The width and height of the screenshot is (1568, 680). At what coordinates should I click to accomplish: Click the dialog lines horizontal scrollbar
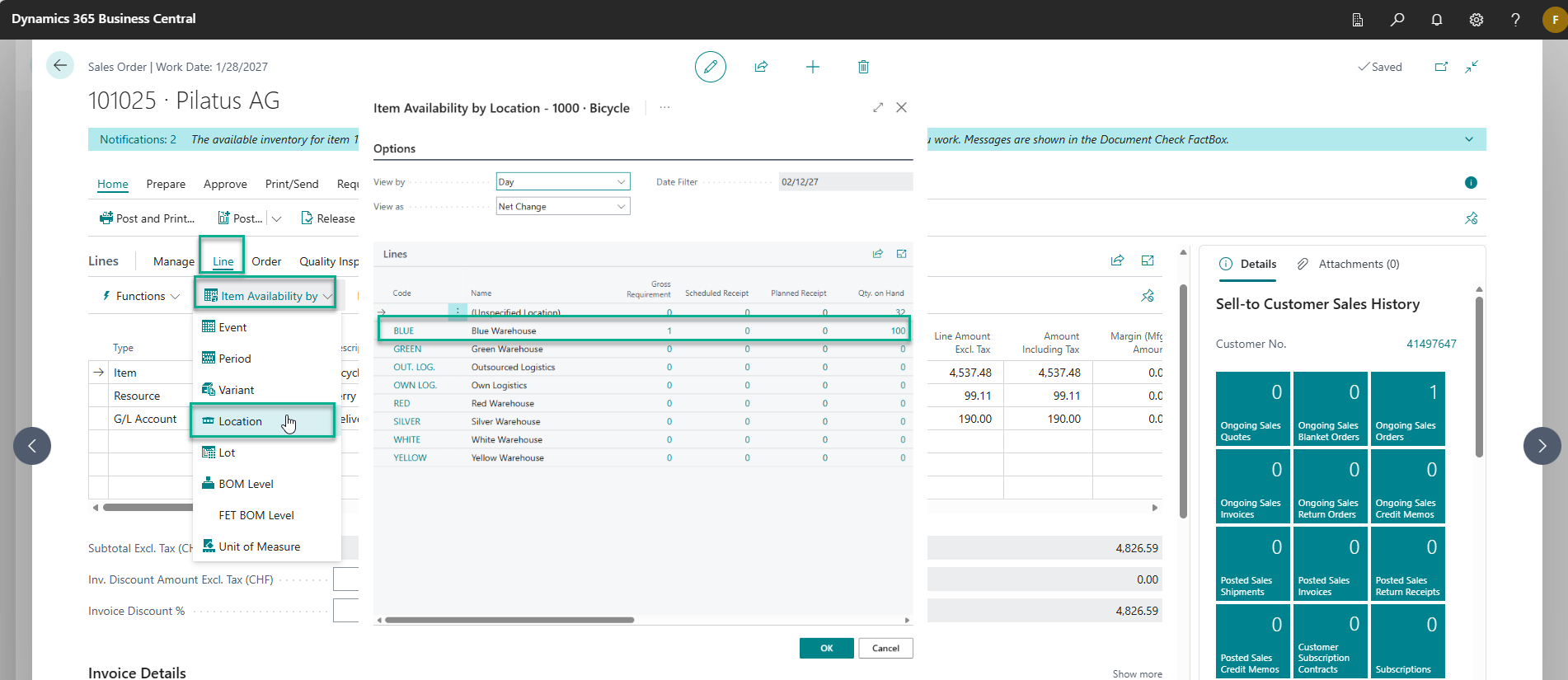(x=509, y=620)
